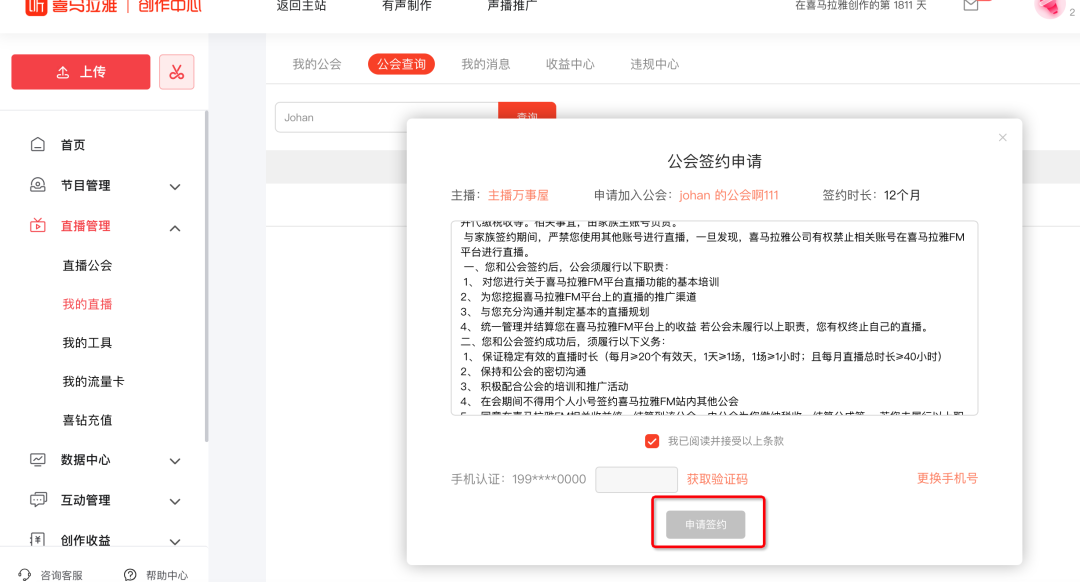Open 有声制作 in top navigation
Screen dimensions: 1080x582
(x=406, y=6)
